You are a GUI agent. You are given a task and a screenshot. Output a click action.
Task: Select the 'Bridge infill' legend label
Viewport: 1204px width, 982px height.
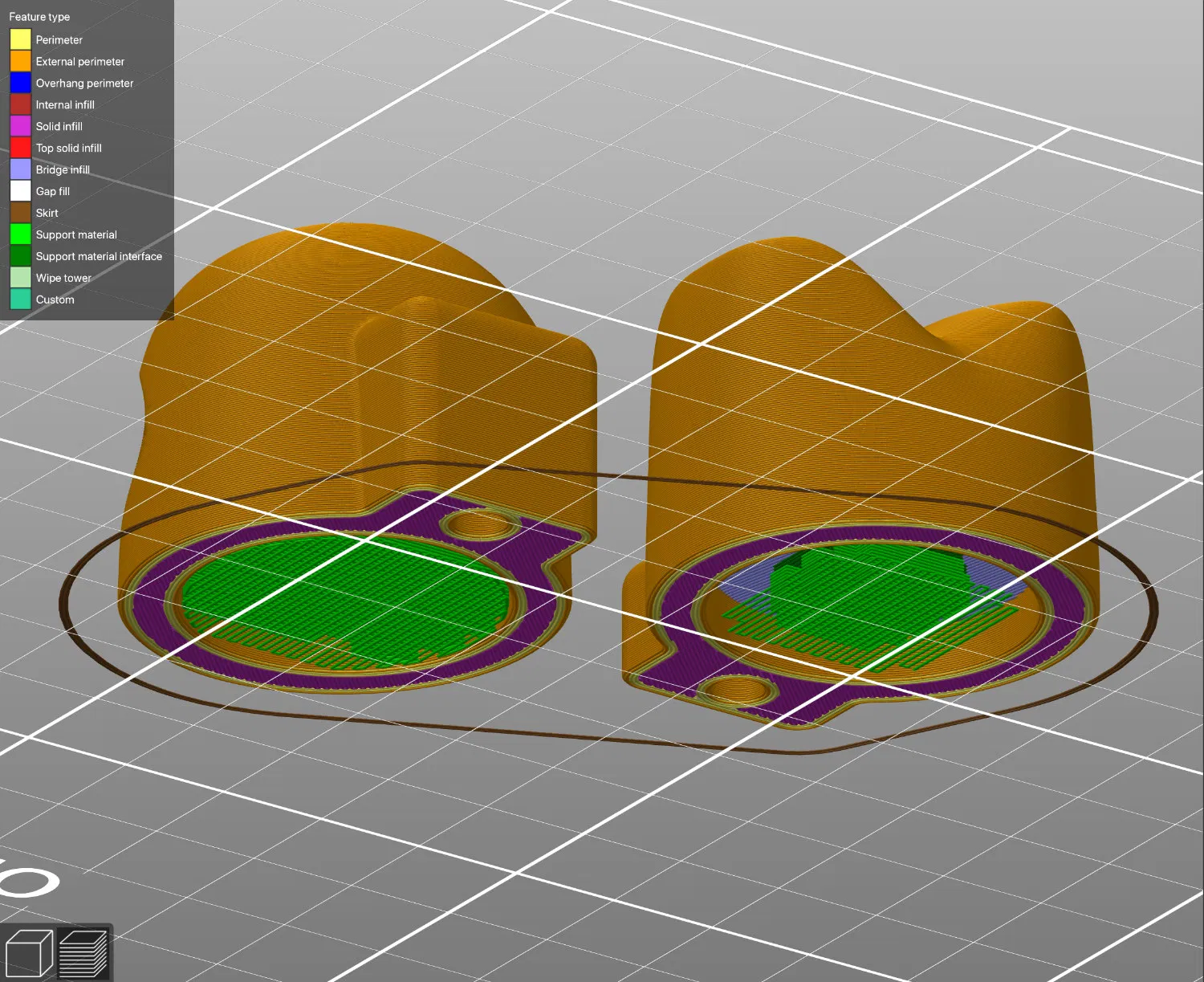tap(63, 170)
